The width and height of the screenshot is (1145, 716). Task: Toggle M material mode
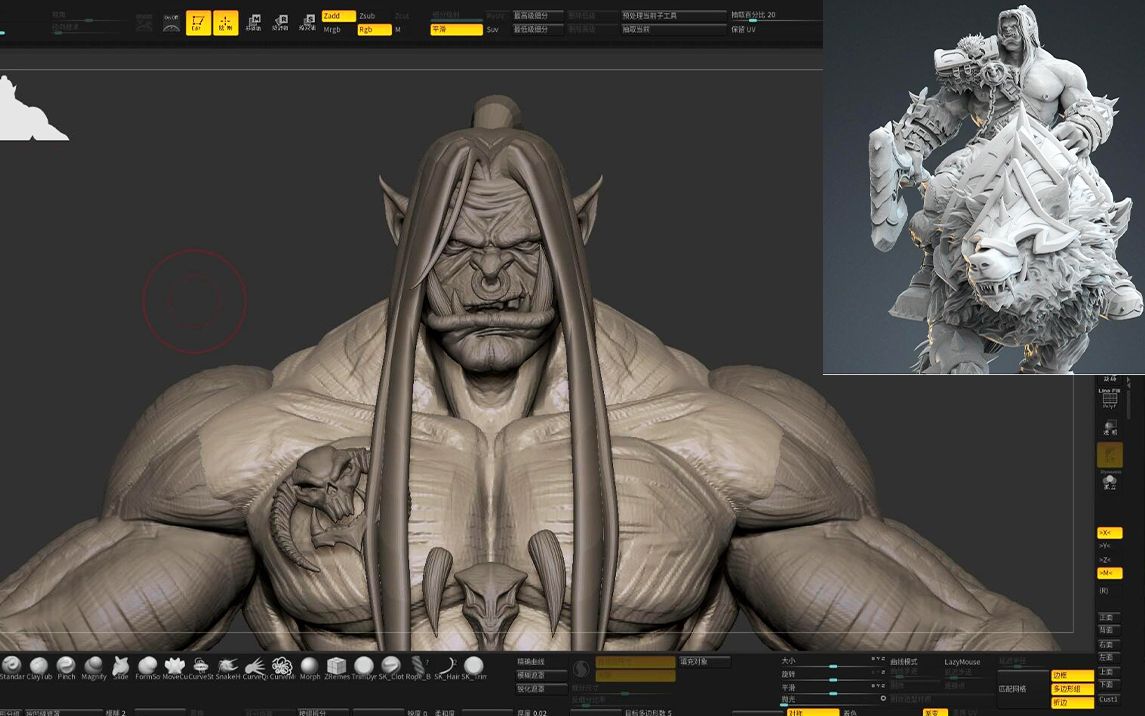coord(398,30)
